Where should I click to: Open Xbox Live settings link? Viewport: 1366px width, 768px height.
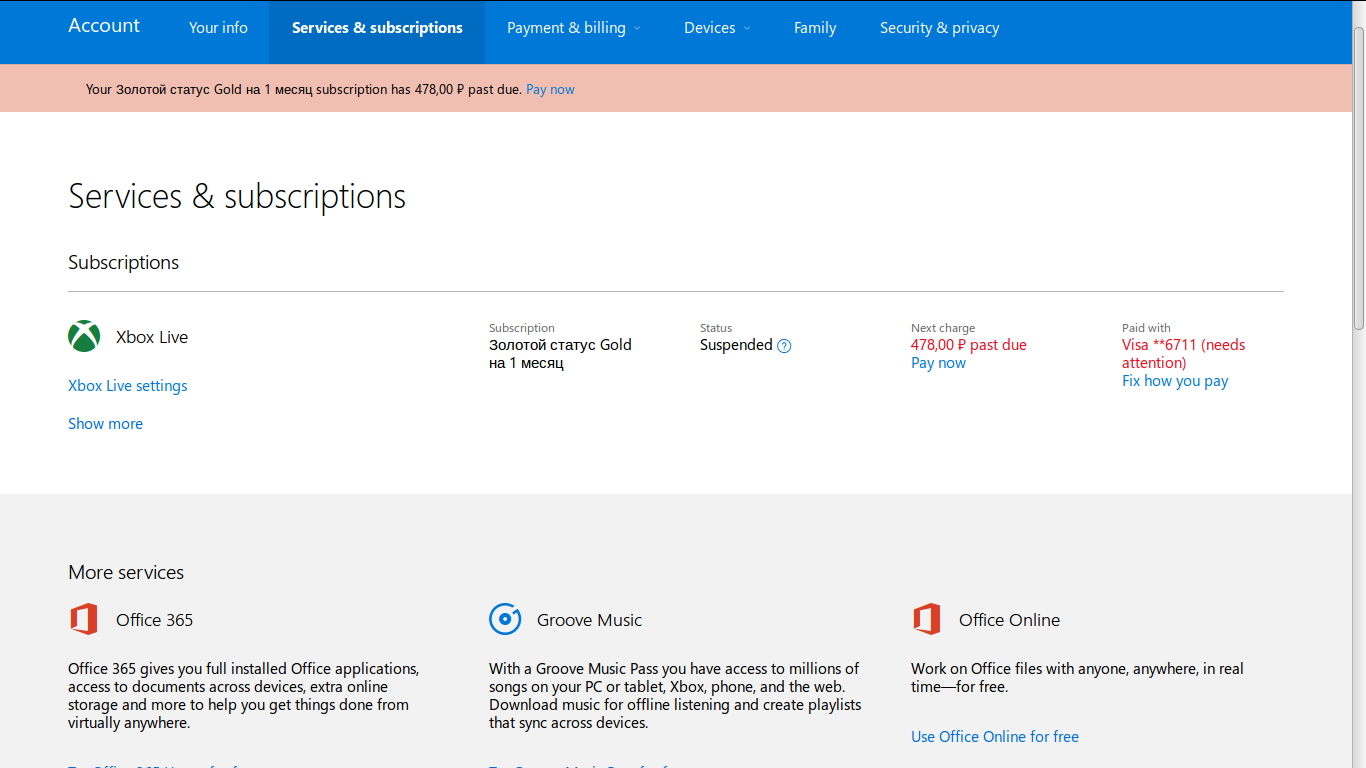[x=127, y=386]
